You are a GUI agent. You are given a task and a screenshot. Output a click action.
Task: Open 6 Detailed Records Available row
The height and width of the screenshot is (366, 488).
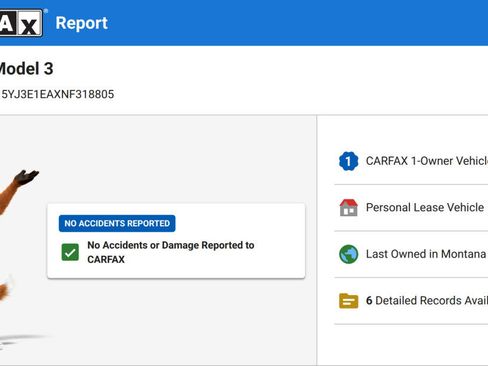pos(411,301)
